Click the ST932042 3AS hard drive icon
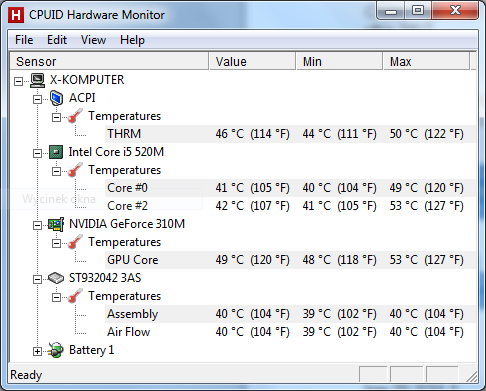This screenshot has height=391, width=486. [56, 278]
